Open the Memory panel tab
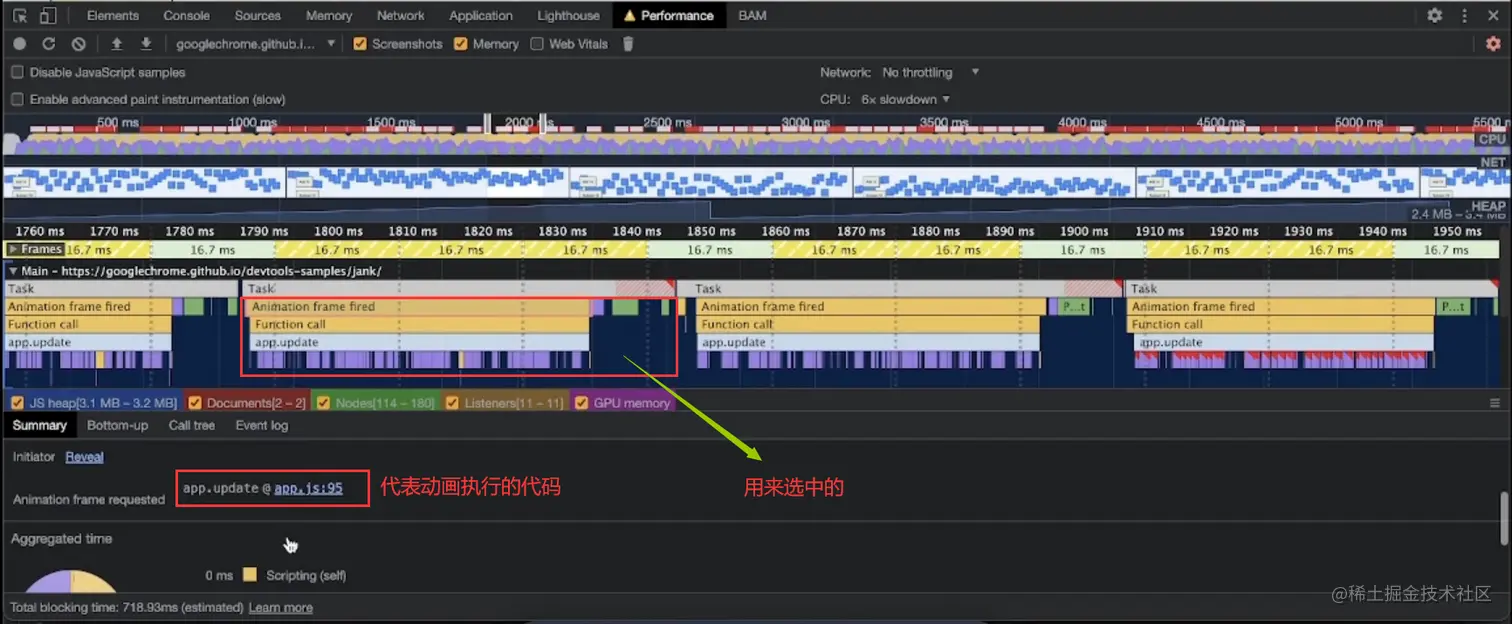Image resolution: width=1512 pixels, height=624 pixels. click(x=329, y=15)
